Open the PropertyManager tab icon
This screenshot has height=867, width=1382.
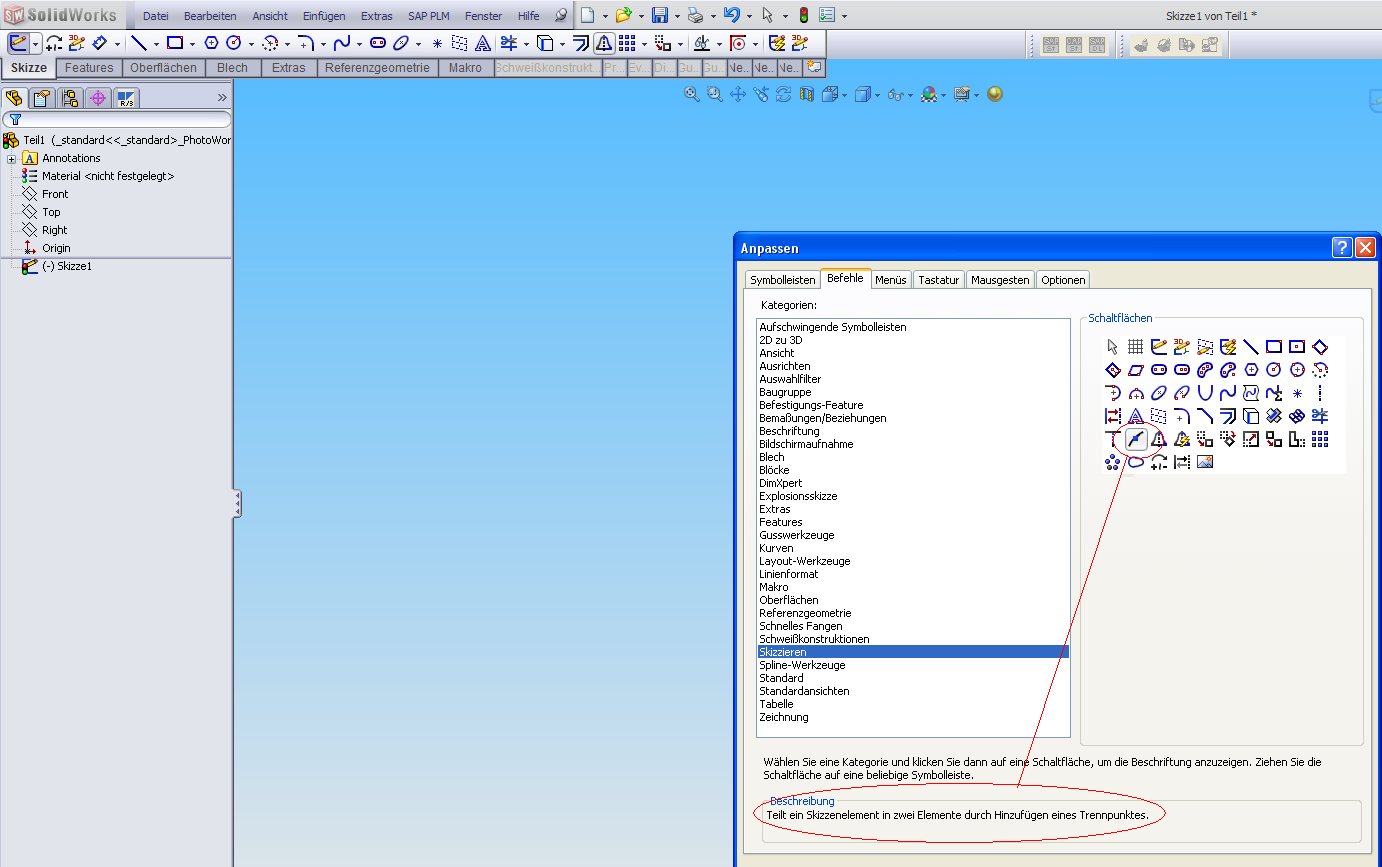click(41, 98)
